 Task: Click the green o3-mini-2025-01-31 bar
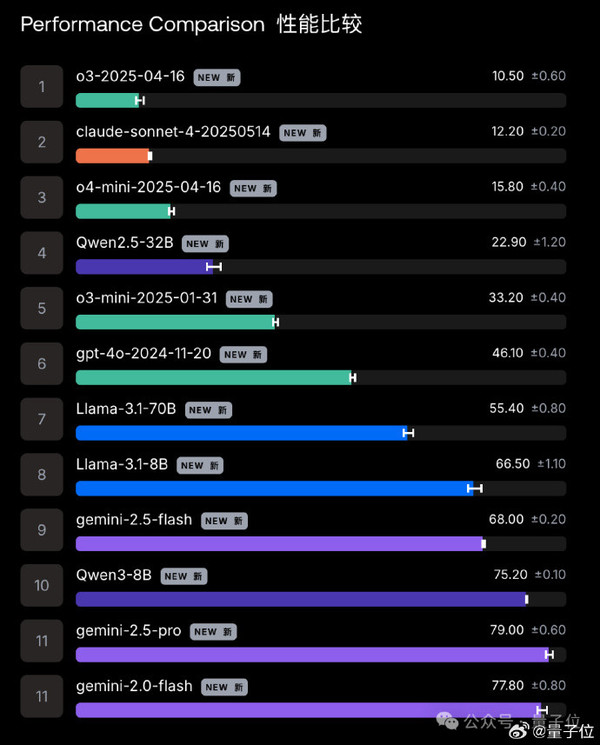(x=176, y=322)
